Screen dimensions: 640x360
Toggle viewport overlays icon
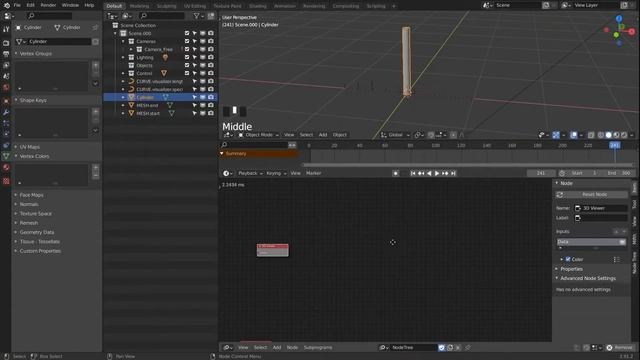point(573,135)
